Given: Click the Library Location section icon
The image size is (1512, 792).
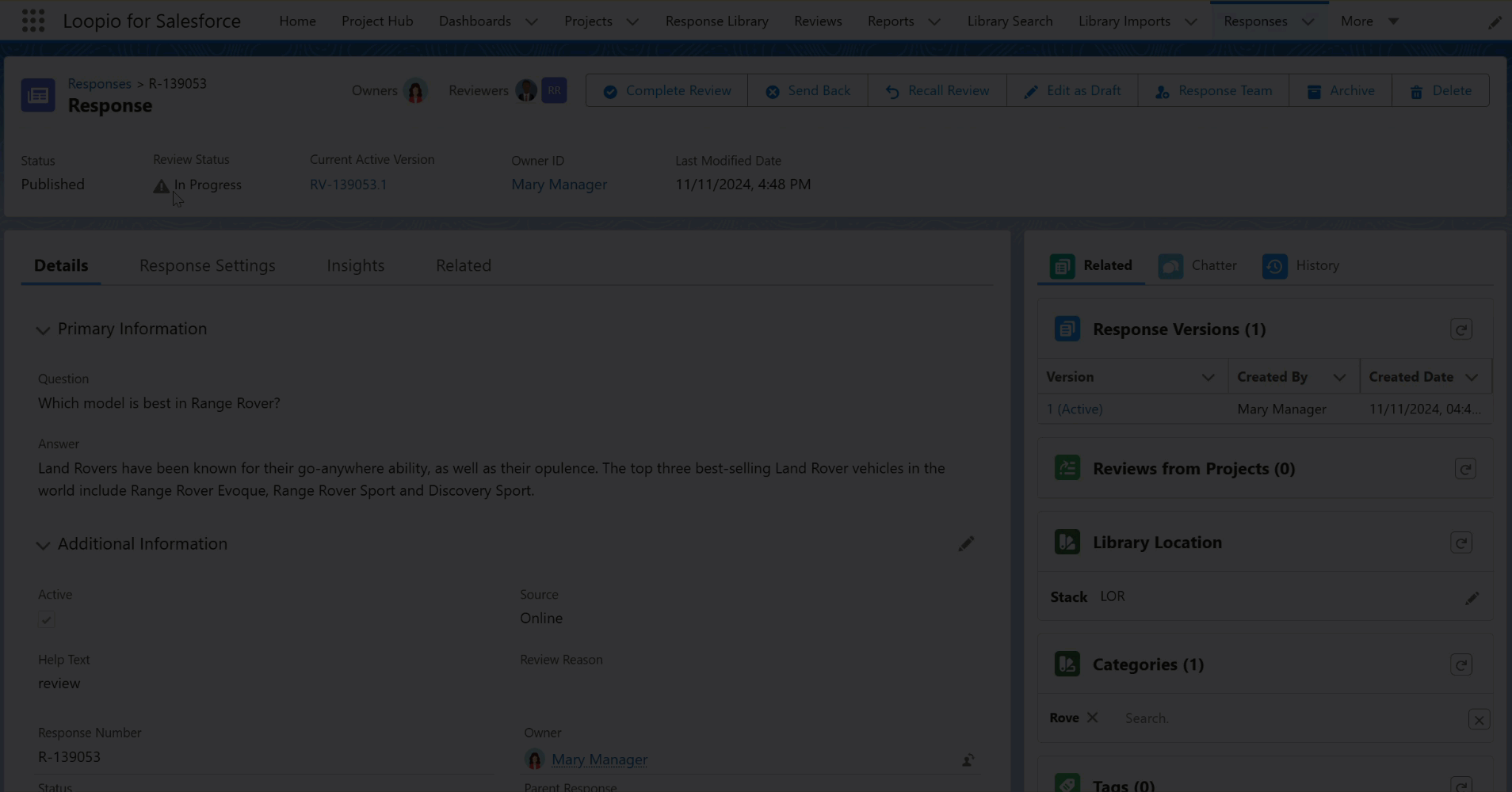Looking at the screenshot, I should coord(1067,542).
